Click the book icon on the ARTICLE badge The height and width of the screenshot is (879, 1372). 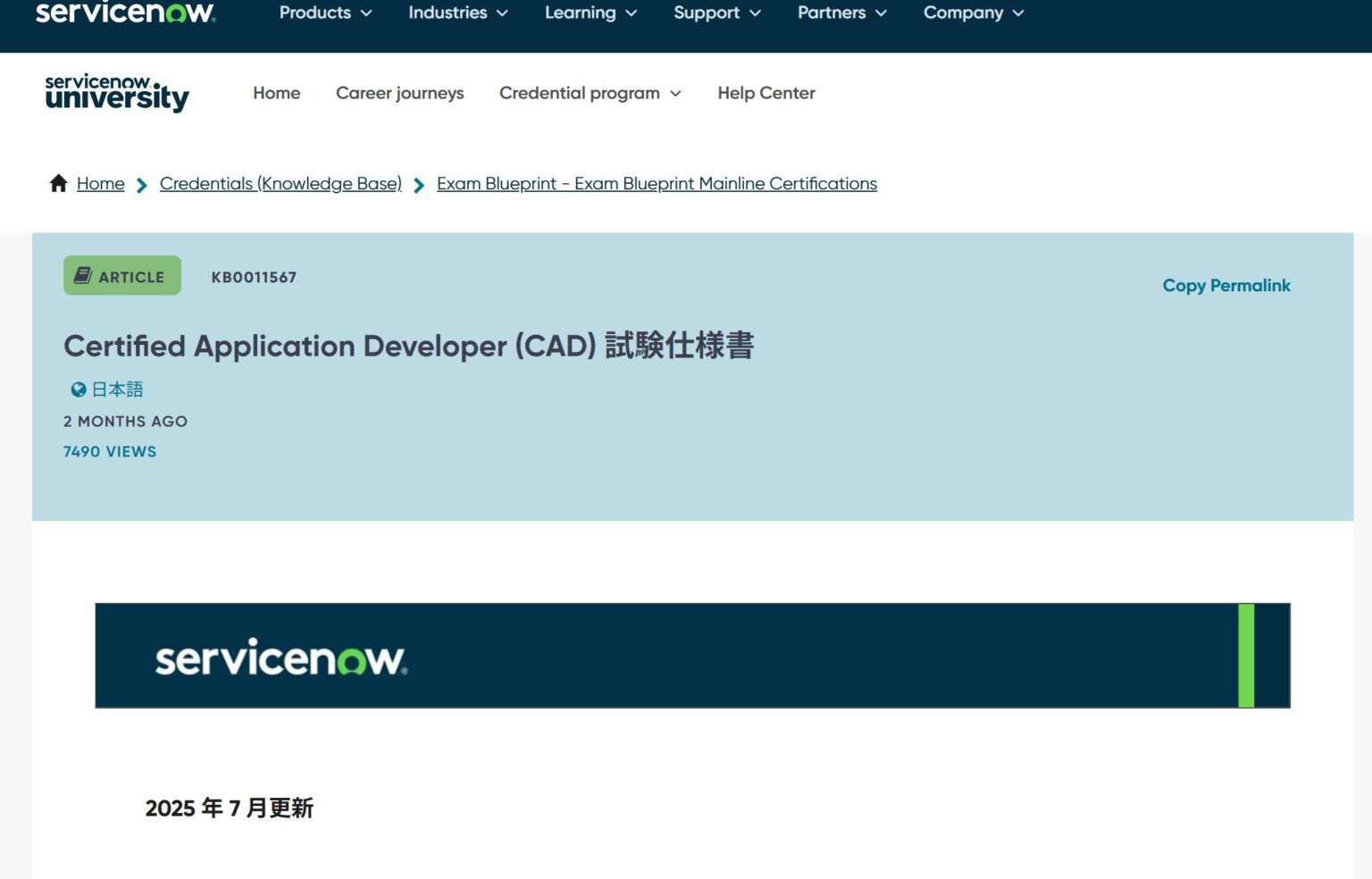(82, 275)
